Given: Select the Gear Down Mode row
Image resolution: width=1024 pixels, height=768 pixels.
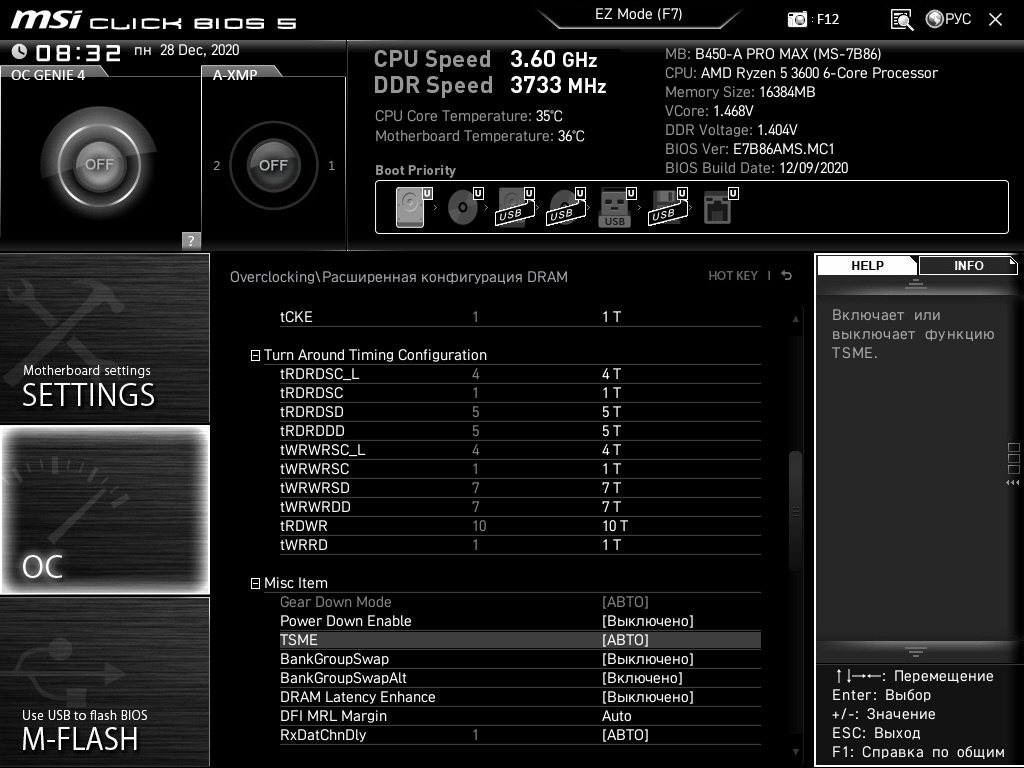Looking at the screenshot, I should click(520, 602).
